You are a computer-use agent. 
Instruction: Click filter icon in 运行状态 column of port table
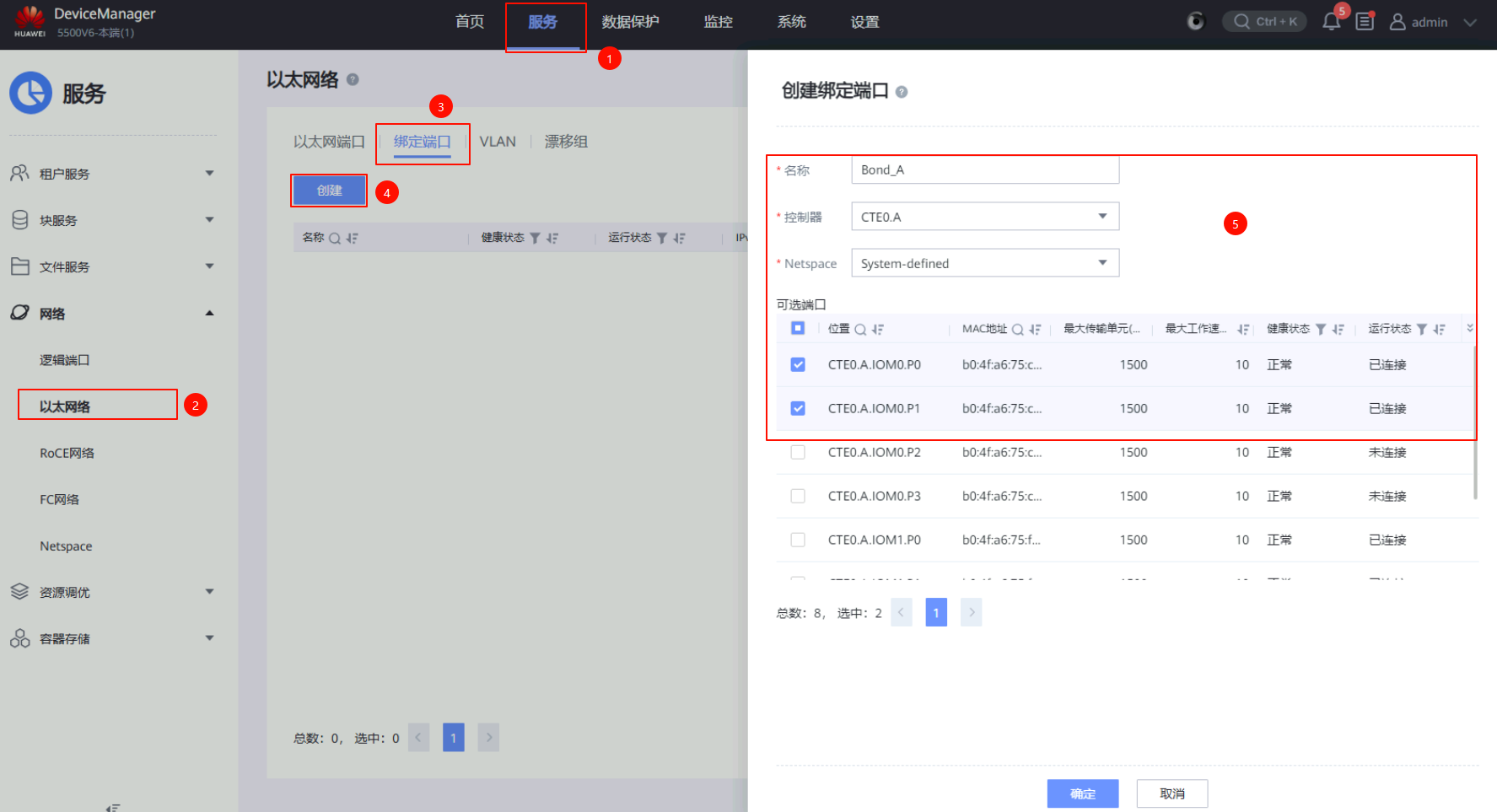[1422, 330]
